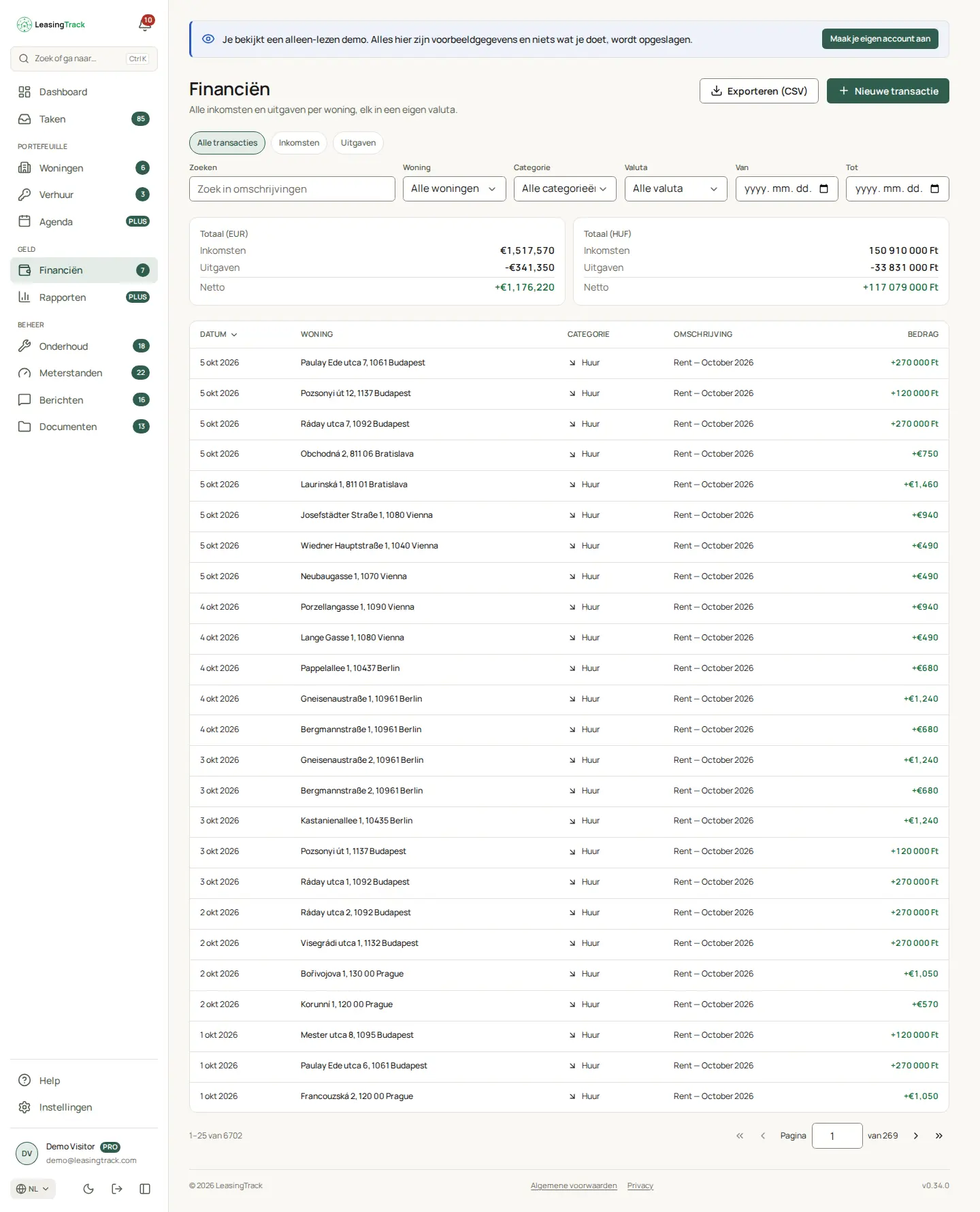Click Nieuwe transactie button

888,91
